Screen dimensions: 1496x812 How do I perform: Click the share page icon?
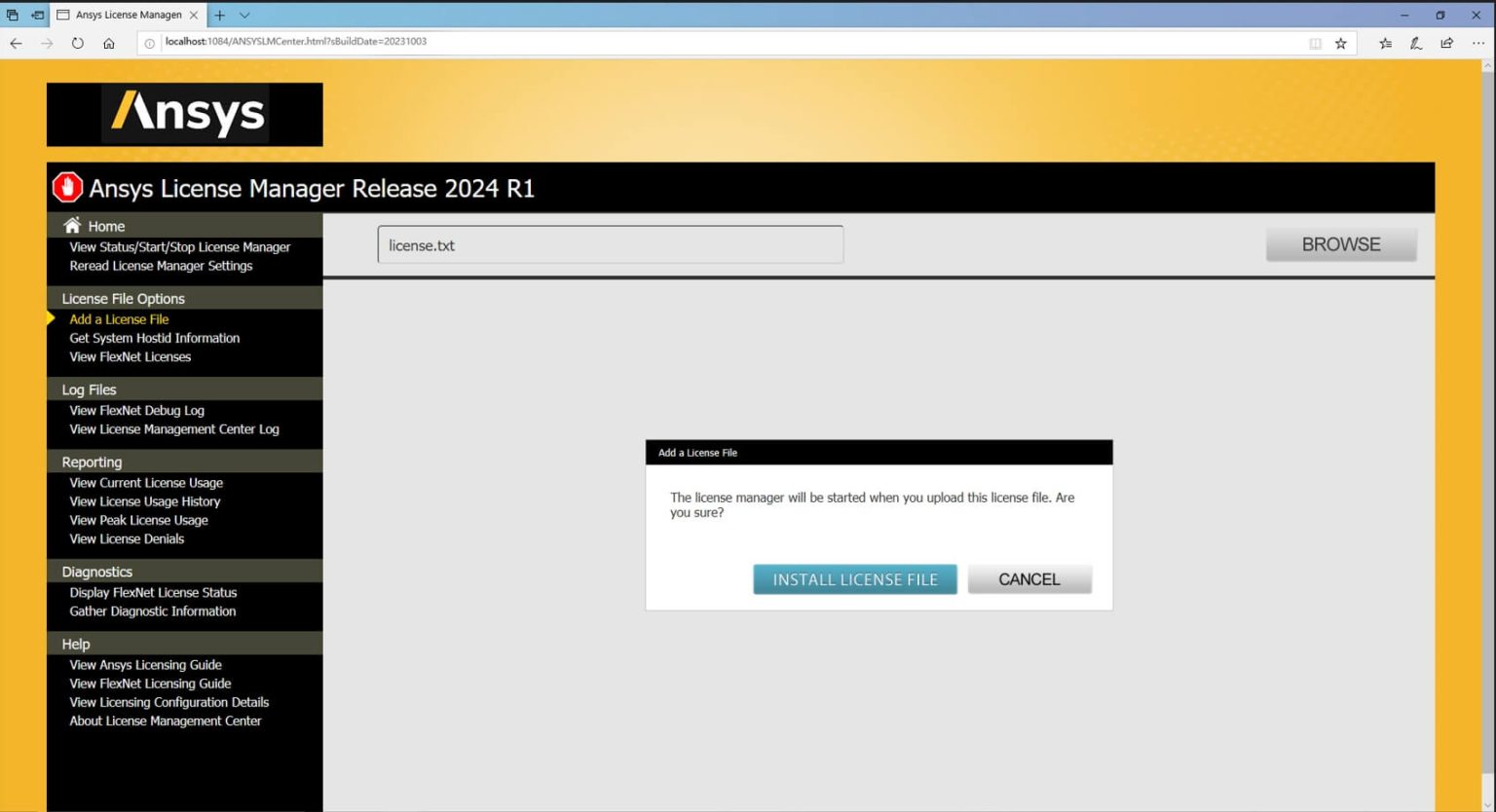coord(1447,43)
